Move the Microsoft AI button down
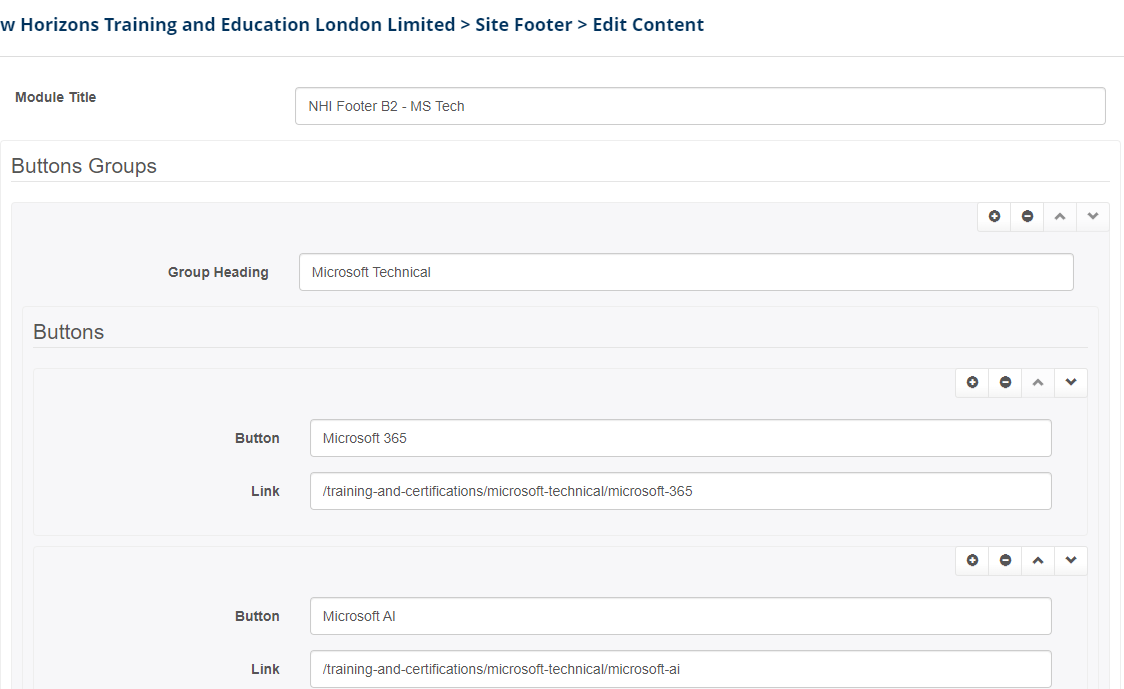1124x689 pixels. pos(1071,560)
